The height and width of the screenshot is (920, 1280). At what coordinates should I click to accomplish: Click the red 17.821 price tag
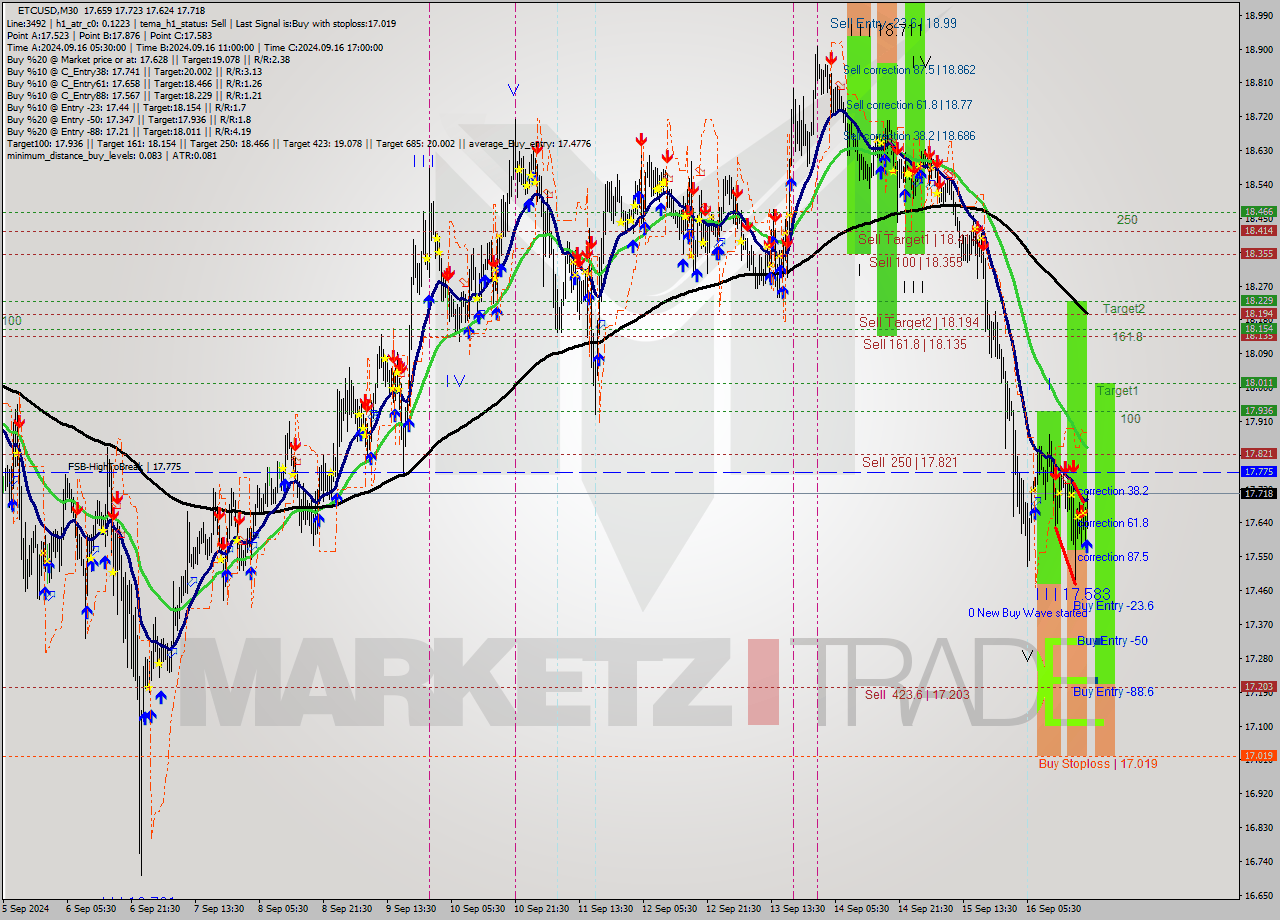point(1258,453)
